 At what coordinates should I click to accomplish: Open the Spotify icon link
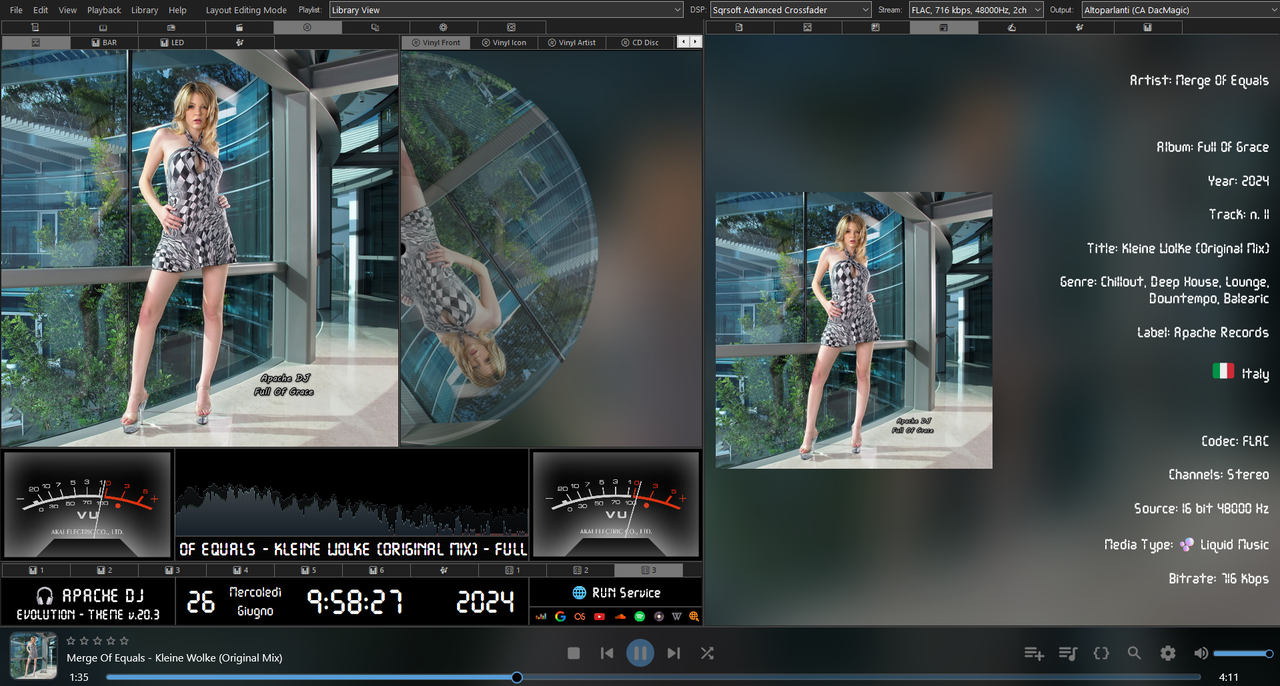[639, 616]
